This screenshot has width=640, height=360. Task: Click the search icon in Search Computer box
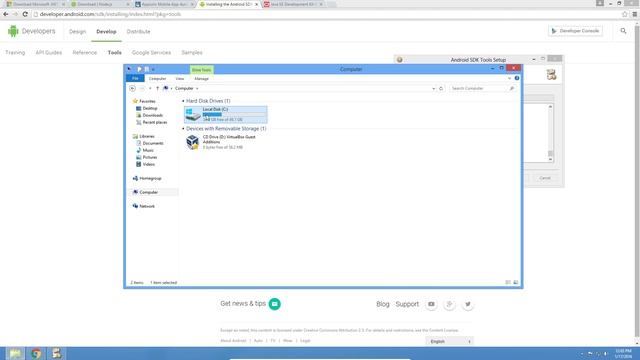pos(512,88)
